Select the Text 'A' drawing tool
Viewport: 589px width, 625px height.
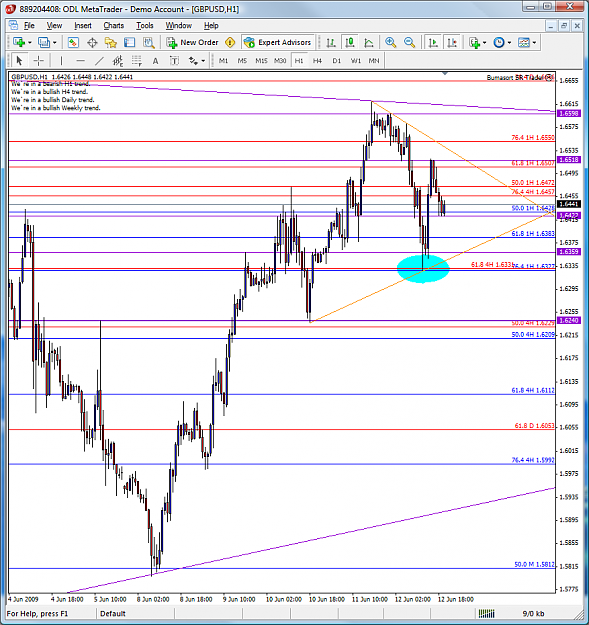(155, 61)
